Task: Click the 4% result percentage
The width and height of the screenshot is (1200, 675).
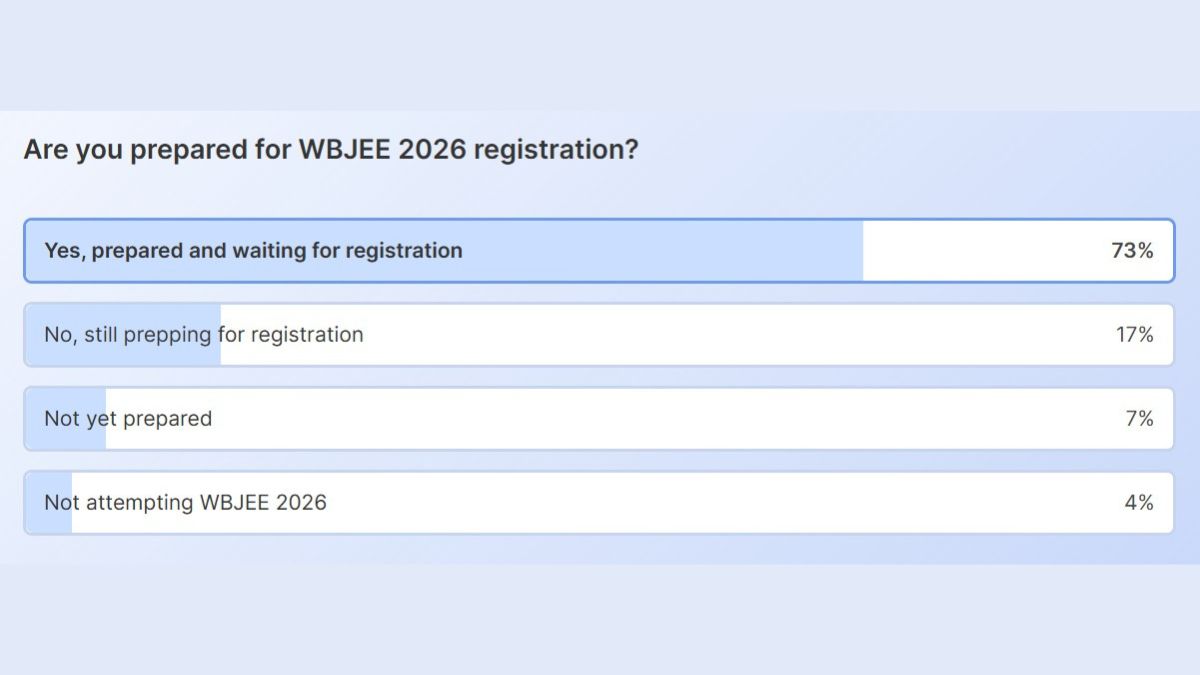Action: click(x=1138, y=502)
